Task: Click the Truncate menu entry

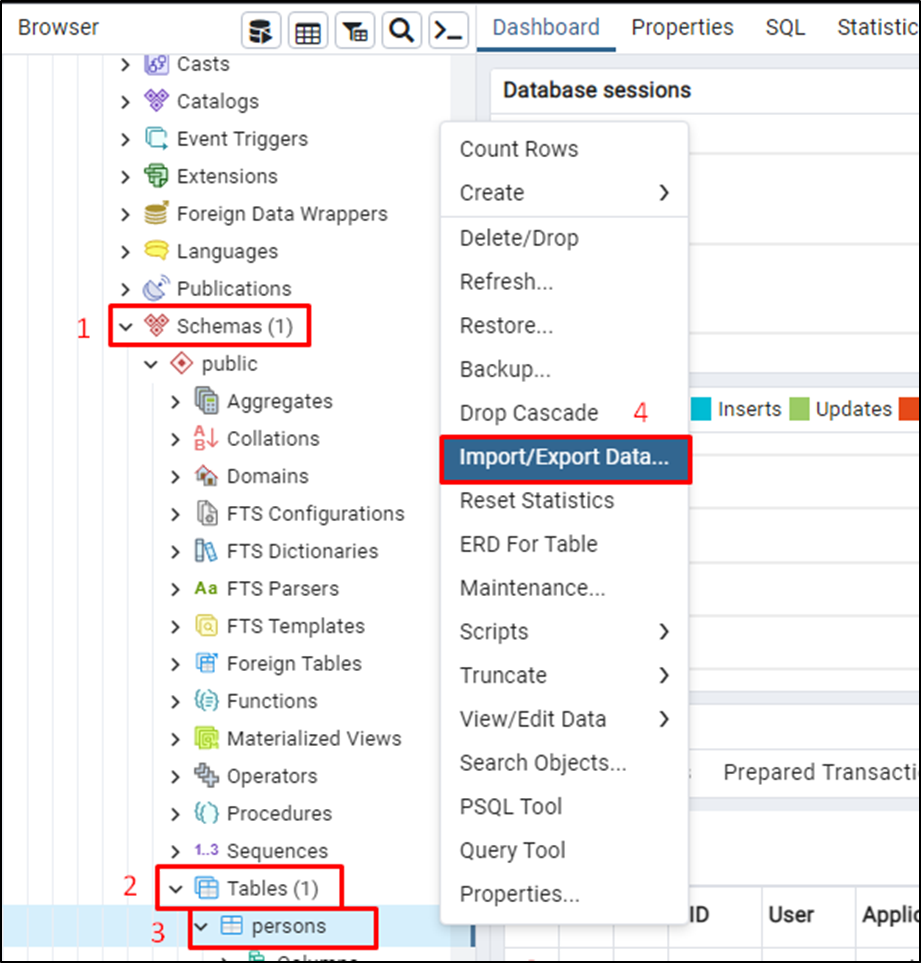Action: [x=503, y=675]
